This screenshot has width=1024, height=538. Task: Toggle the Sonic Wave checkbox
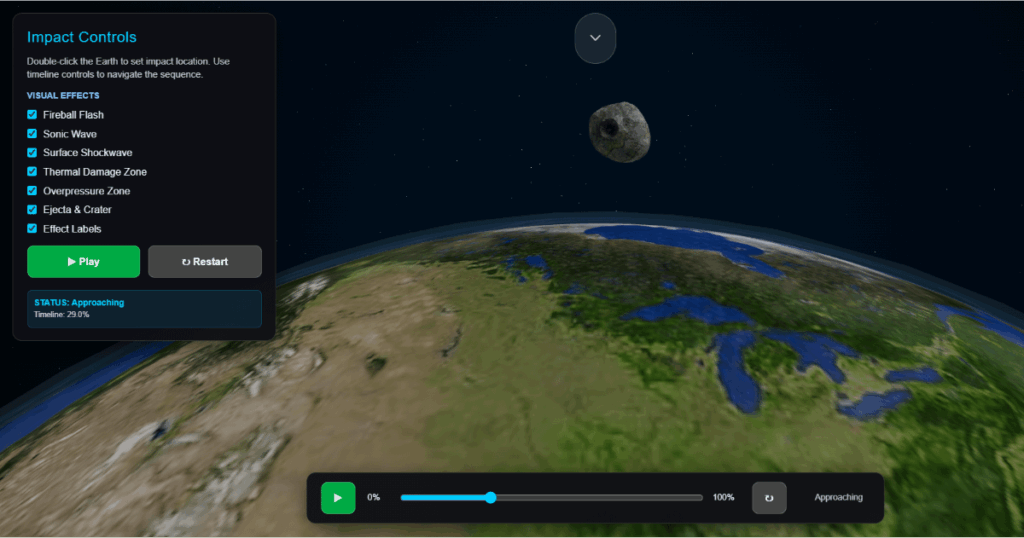pyautogui.click(x=32, y=133)
